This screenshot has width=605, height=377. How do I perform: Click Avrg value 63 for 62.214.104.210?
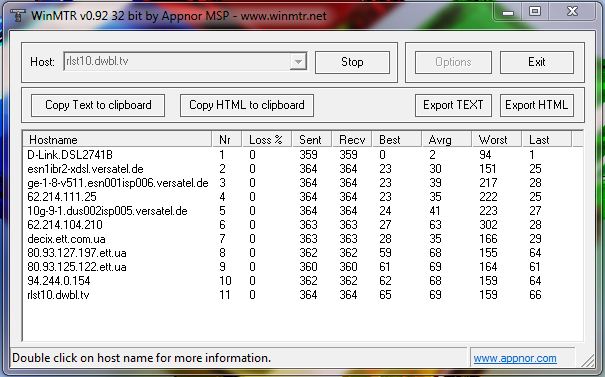435,225
